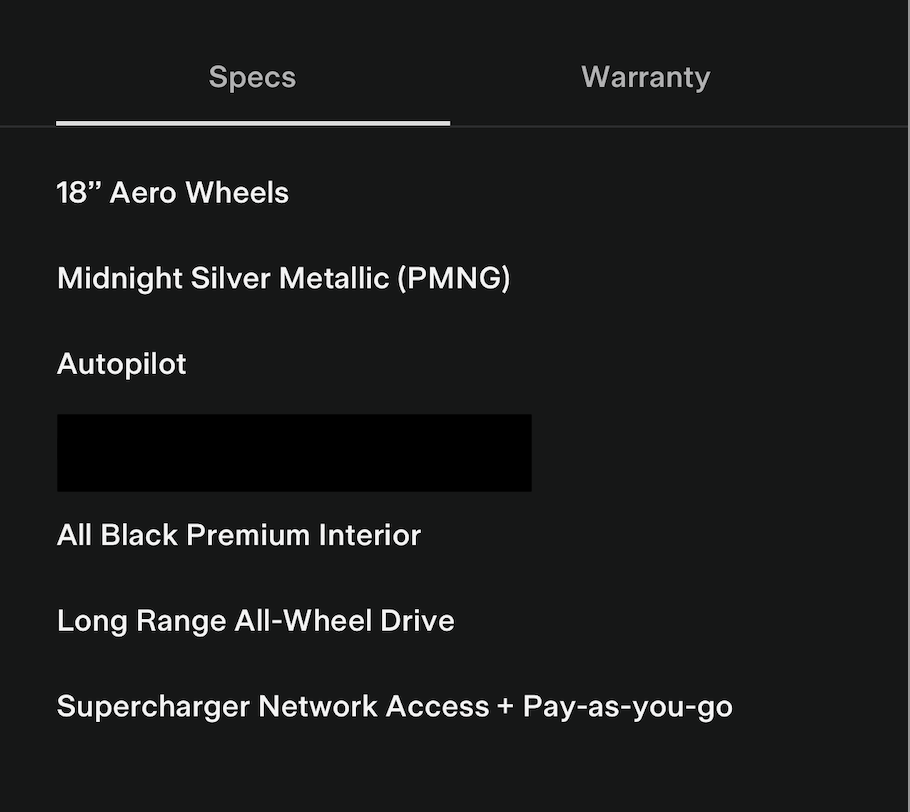
Task: Click the word Interior in interior spec
Action: (x=370, y=535)
